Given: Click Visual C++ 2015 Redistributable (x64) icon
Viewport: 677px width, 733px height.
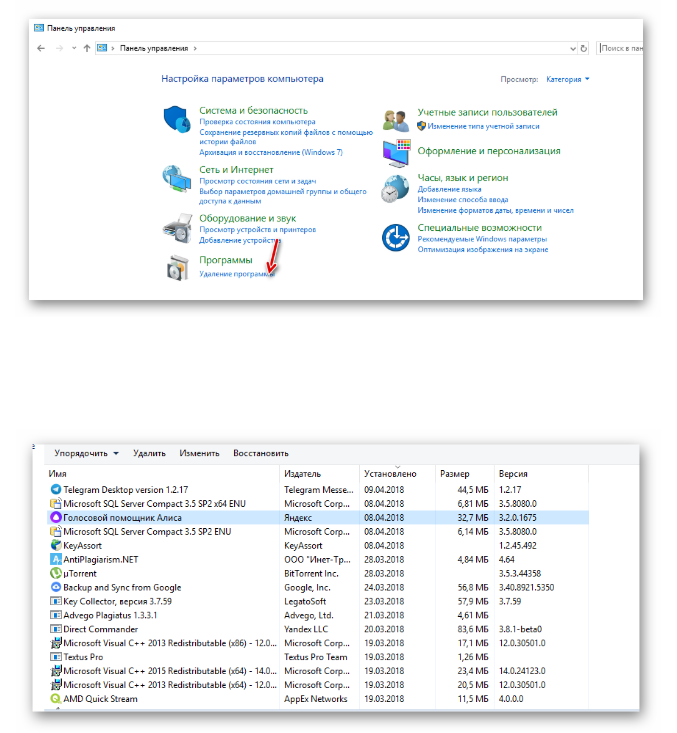Looking at the screenshot, I should [x=56, y=671].
